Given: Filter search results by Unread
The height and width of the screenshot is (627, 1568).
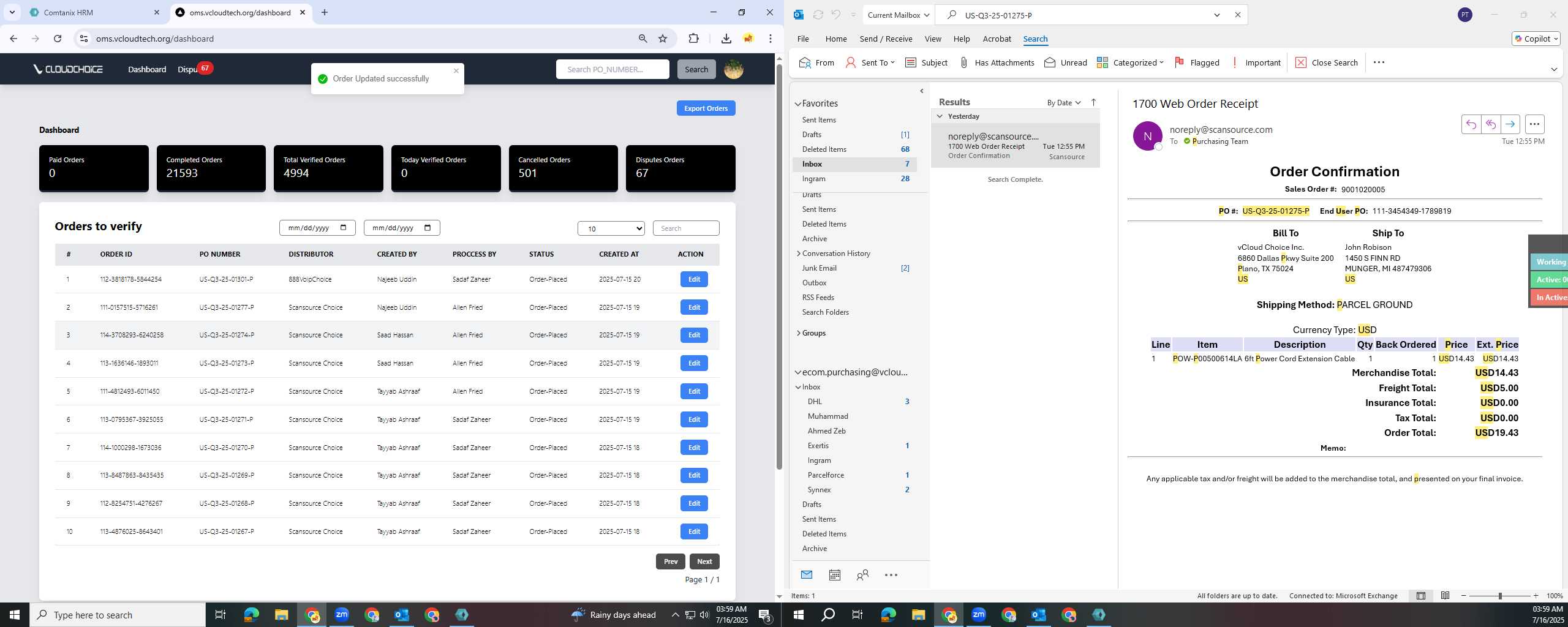Looking at the screenshot, I should (1066, 62).
